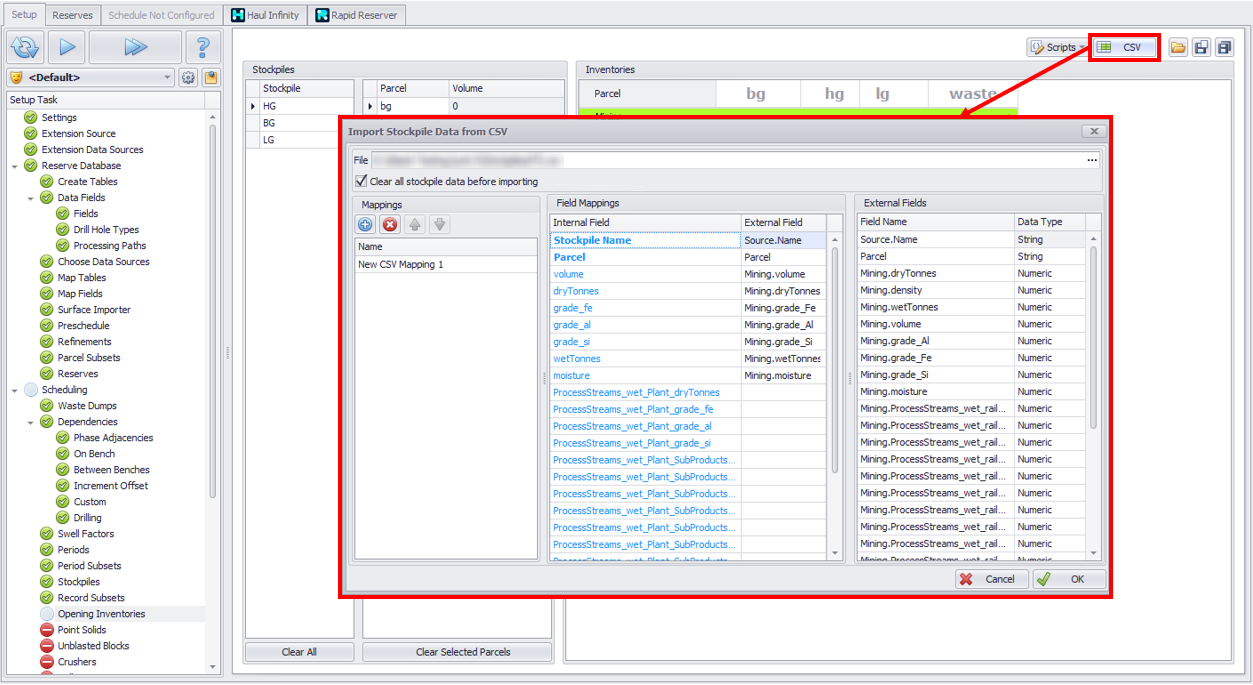
Task: Move mapping down with arrow icon
Action: [x=439, y=225]
